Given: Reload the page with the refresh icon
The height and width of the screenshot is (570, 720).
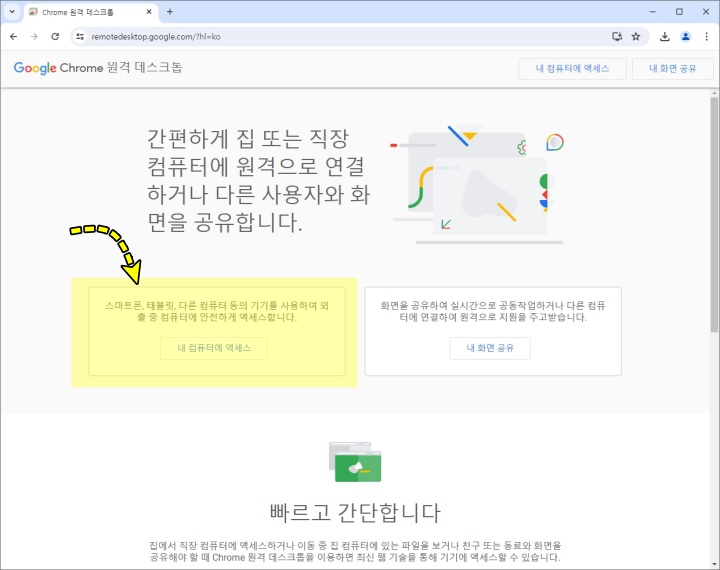Looking at the screenshot, I should click(55, 36).
